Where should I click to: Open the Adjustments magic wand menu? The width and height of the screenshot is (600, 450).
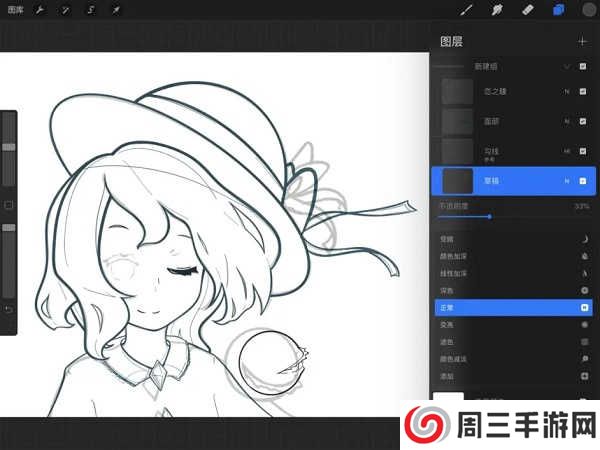coord(65,10)
